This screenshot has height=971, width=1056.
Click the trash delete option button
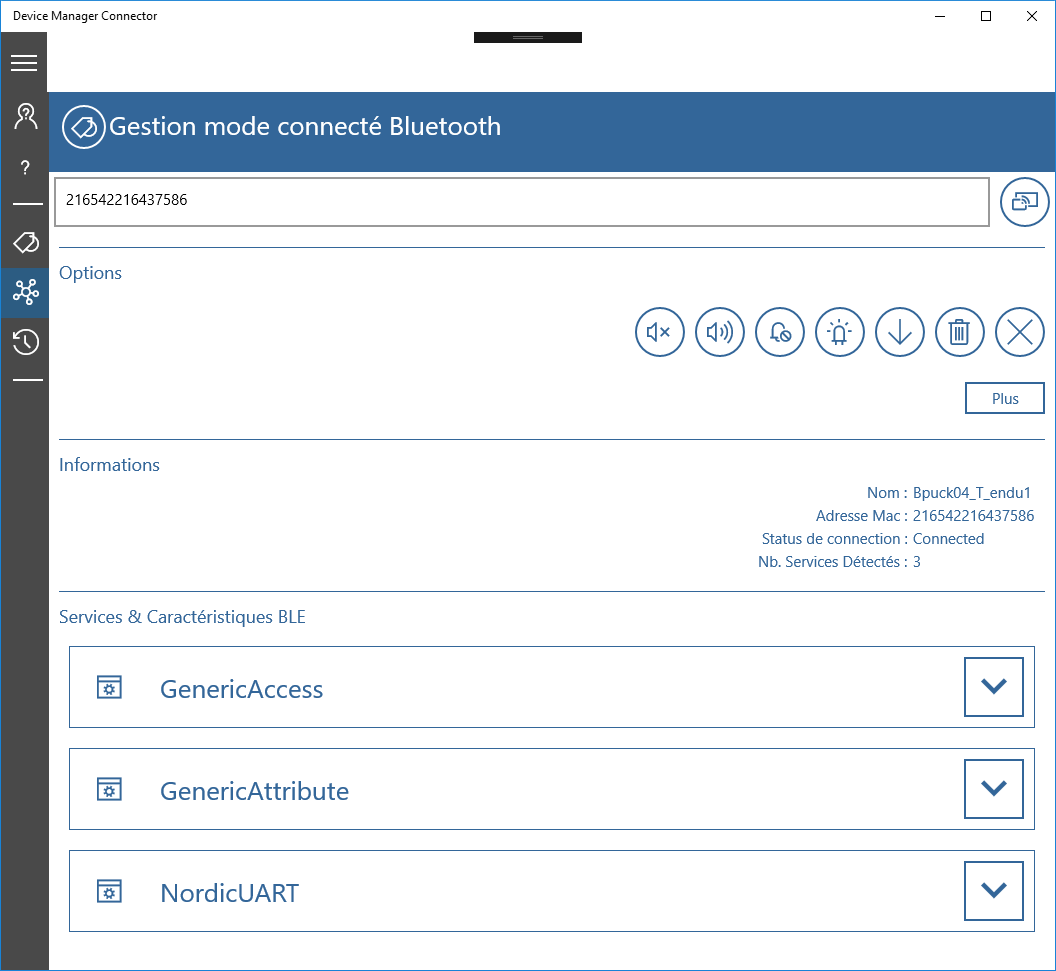point(959,332)
